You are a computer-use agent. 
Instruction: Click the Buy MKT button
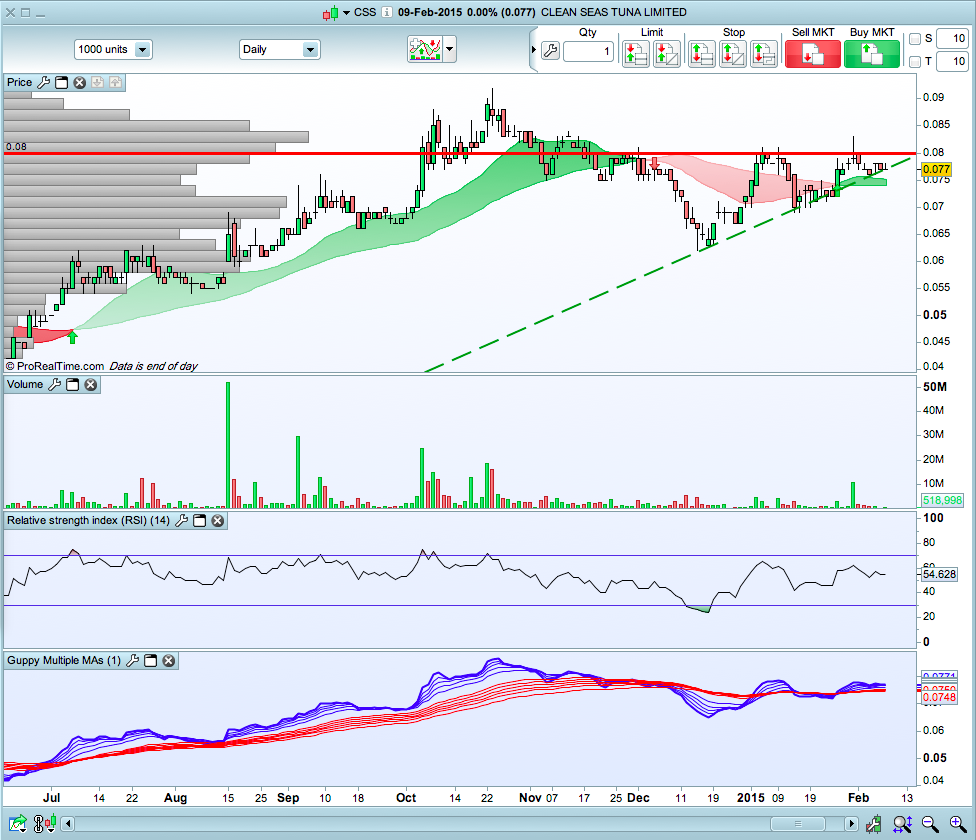click(x=871, y=54)
